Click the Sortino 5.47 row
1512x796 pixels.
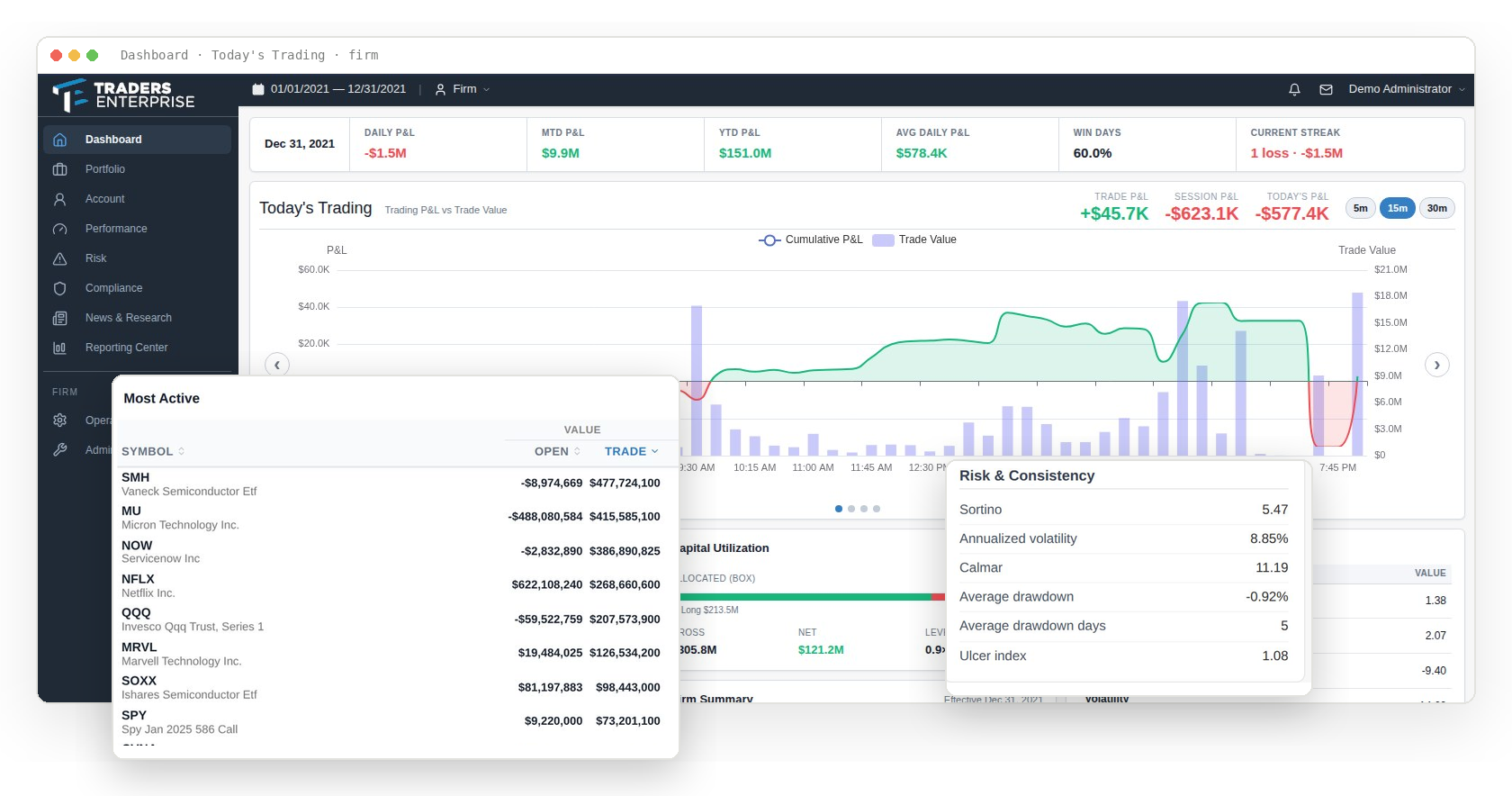pos(1123,510)
